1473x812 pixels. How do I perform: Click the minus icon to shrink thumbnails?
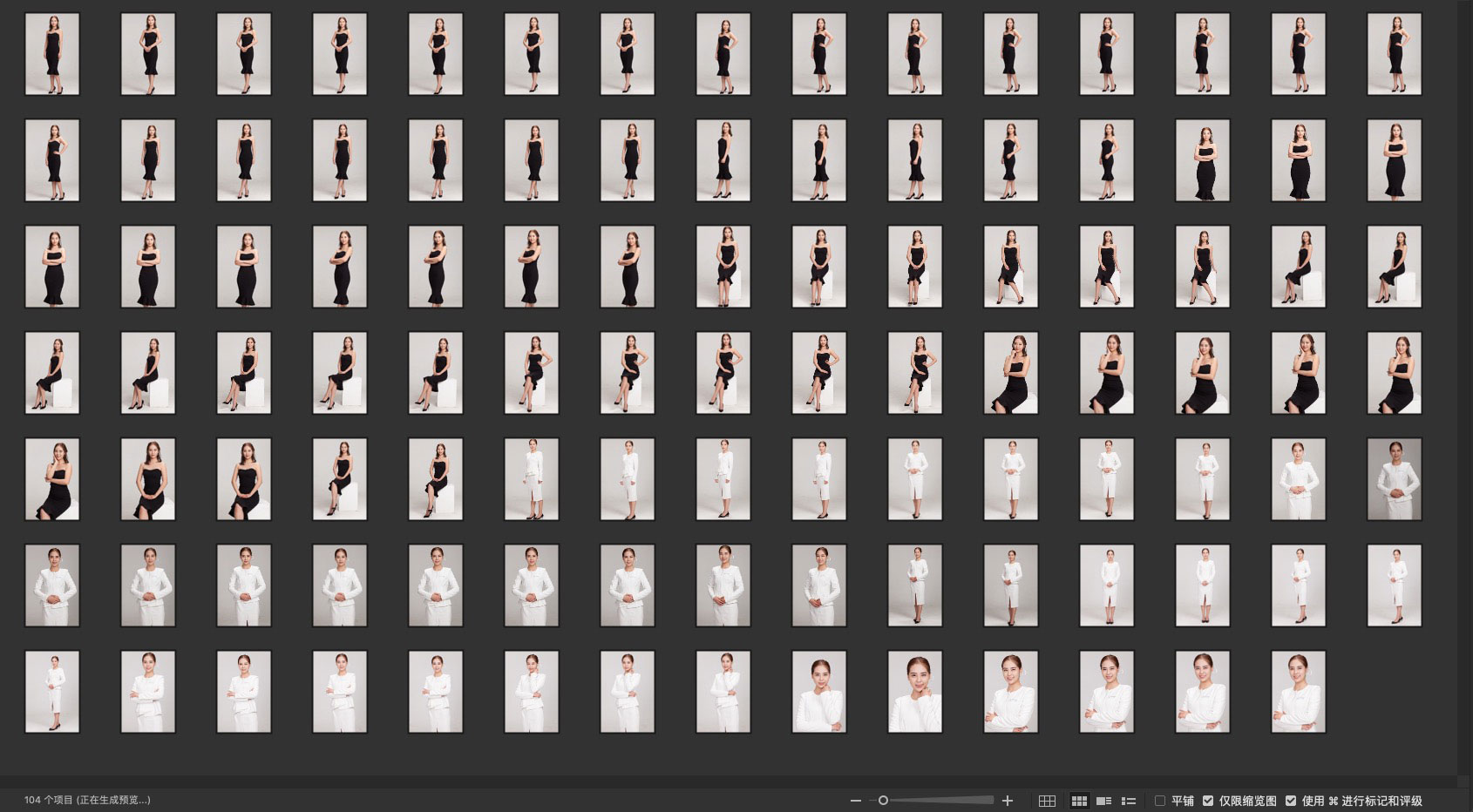(x=855, y=801)
